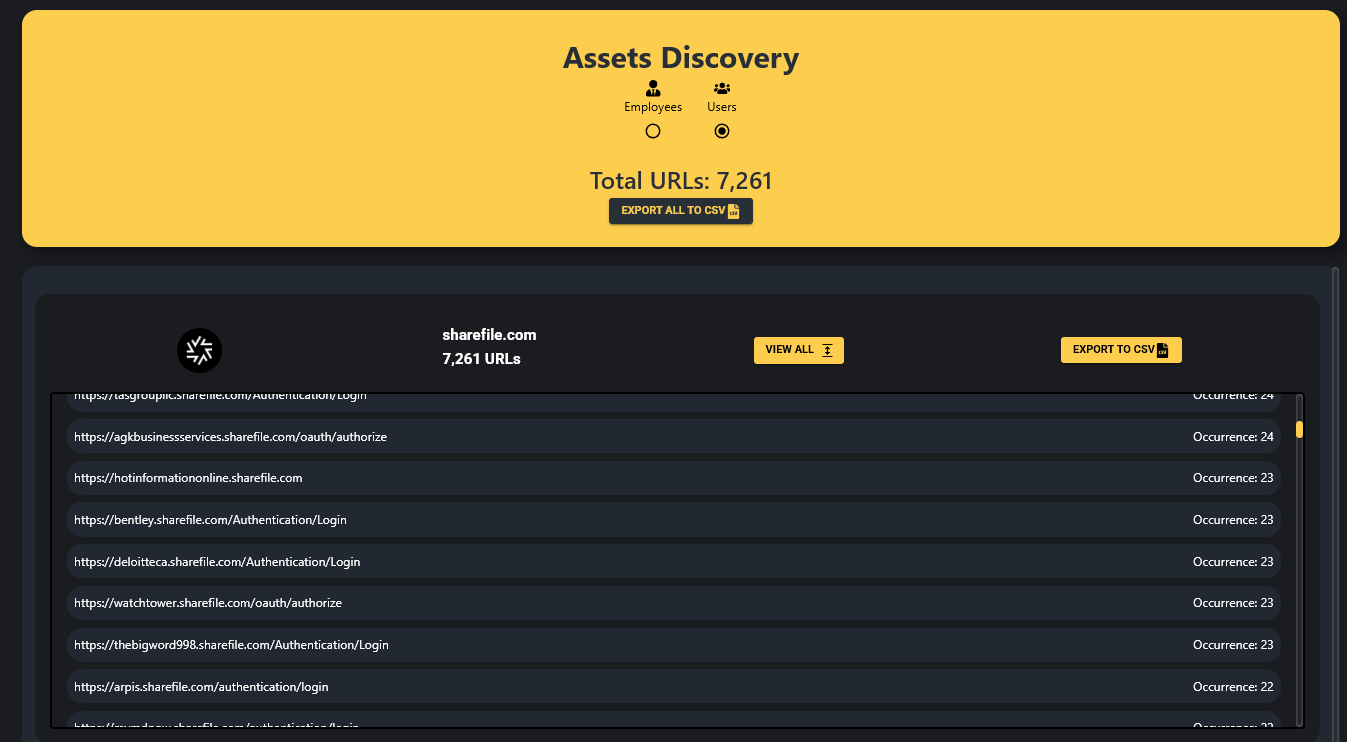Select thebigword998.sharefile.com login URL

231,645
